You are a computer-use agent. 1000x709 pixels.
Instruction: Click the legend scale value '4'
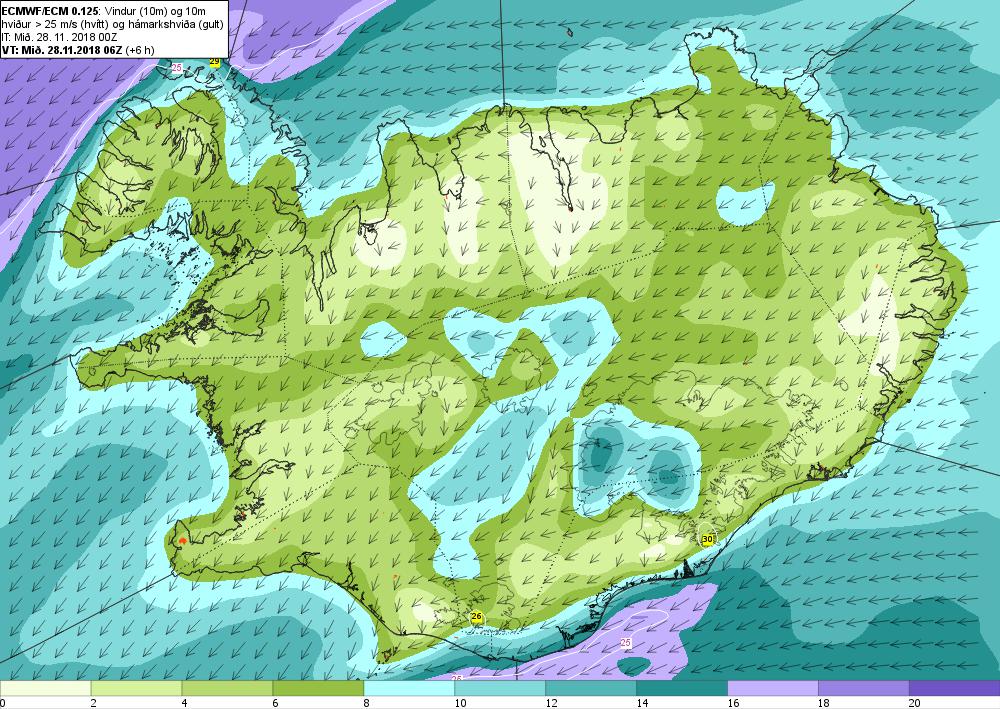point(184,703)
